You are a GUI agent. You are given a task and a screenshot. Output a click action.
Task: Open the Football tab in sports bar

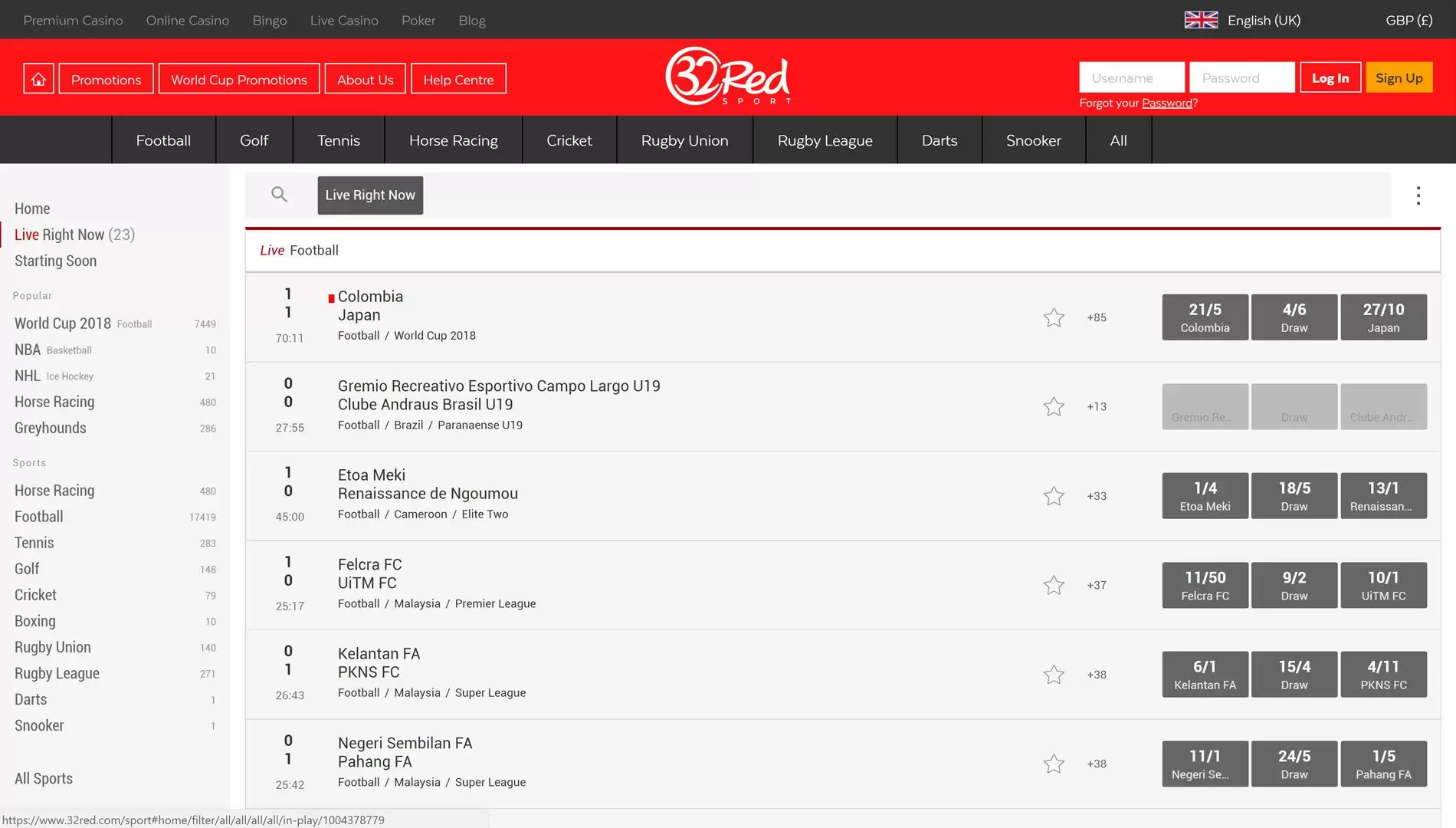click(163, 140)
